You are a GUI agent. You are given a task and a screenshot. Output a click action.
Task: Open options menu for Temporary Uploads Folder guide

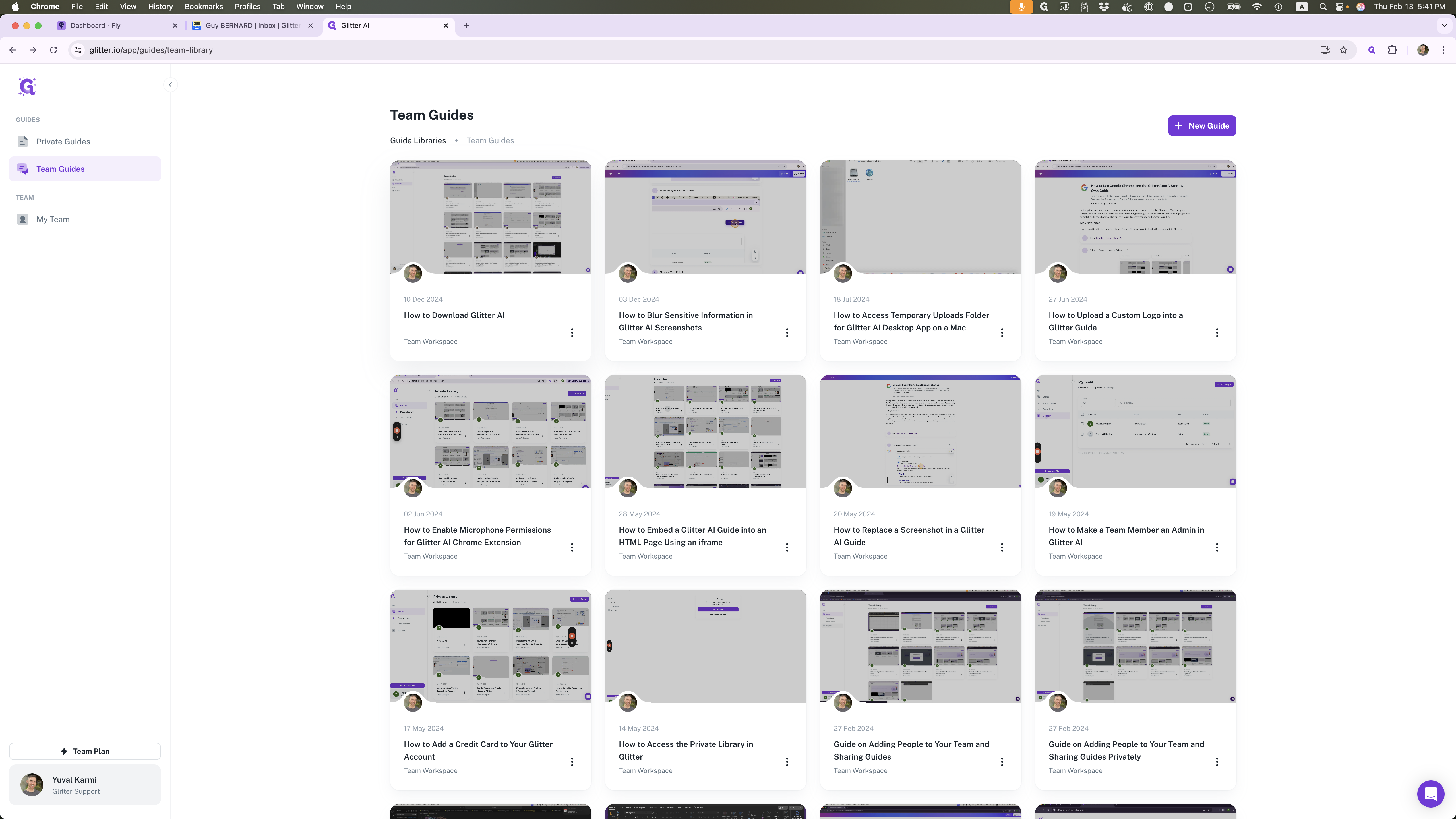pos(1002,333)
